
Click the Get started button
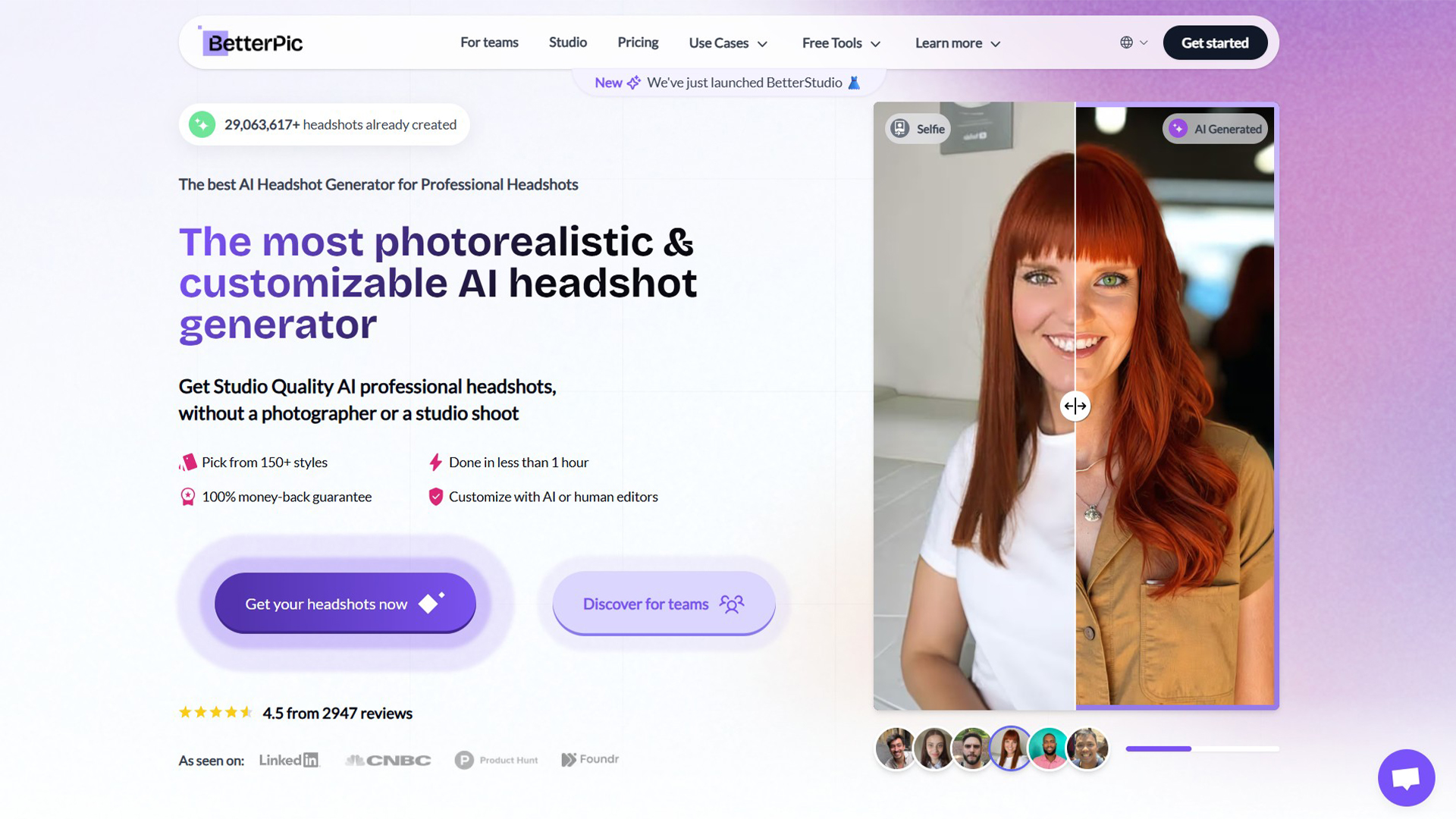(x=1215, y=42)
